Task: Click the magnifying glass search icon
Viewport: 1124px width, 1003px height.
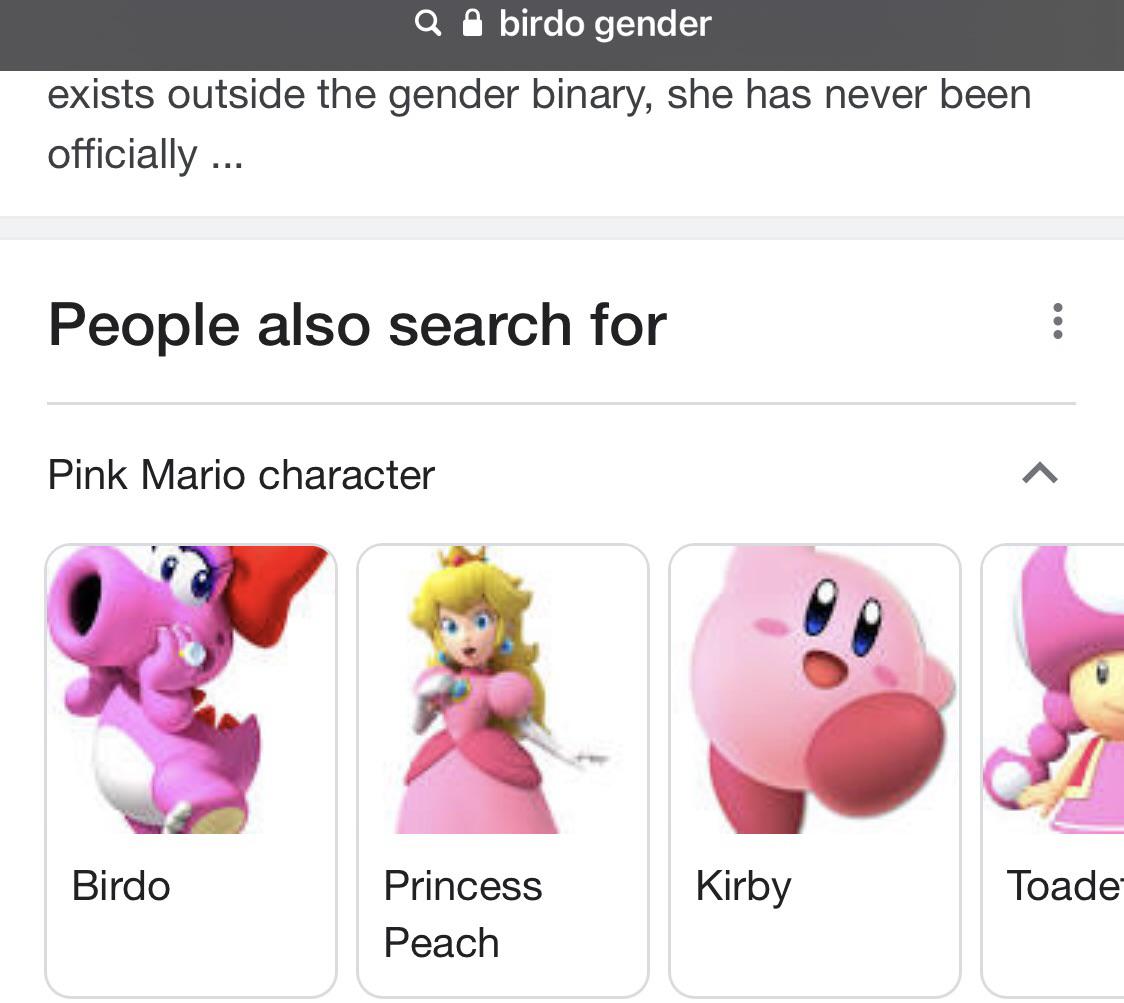Action: click(x=428, y=23)
